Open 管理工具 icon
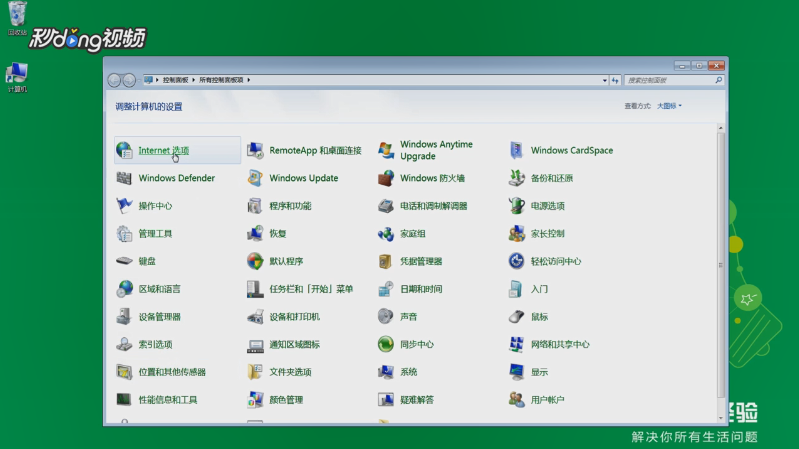Image resolution: width=799 pixels, height=449 pixels. (124, 233)
